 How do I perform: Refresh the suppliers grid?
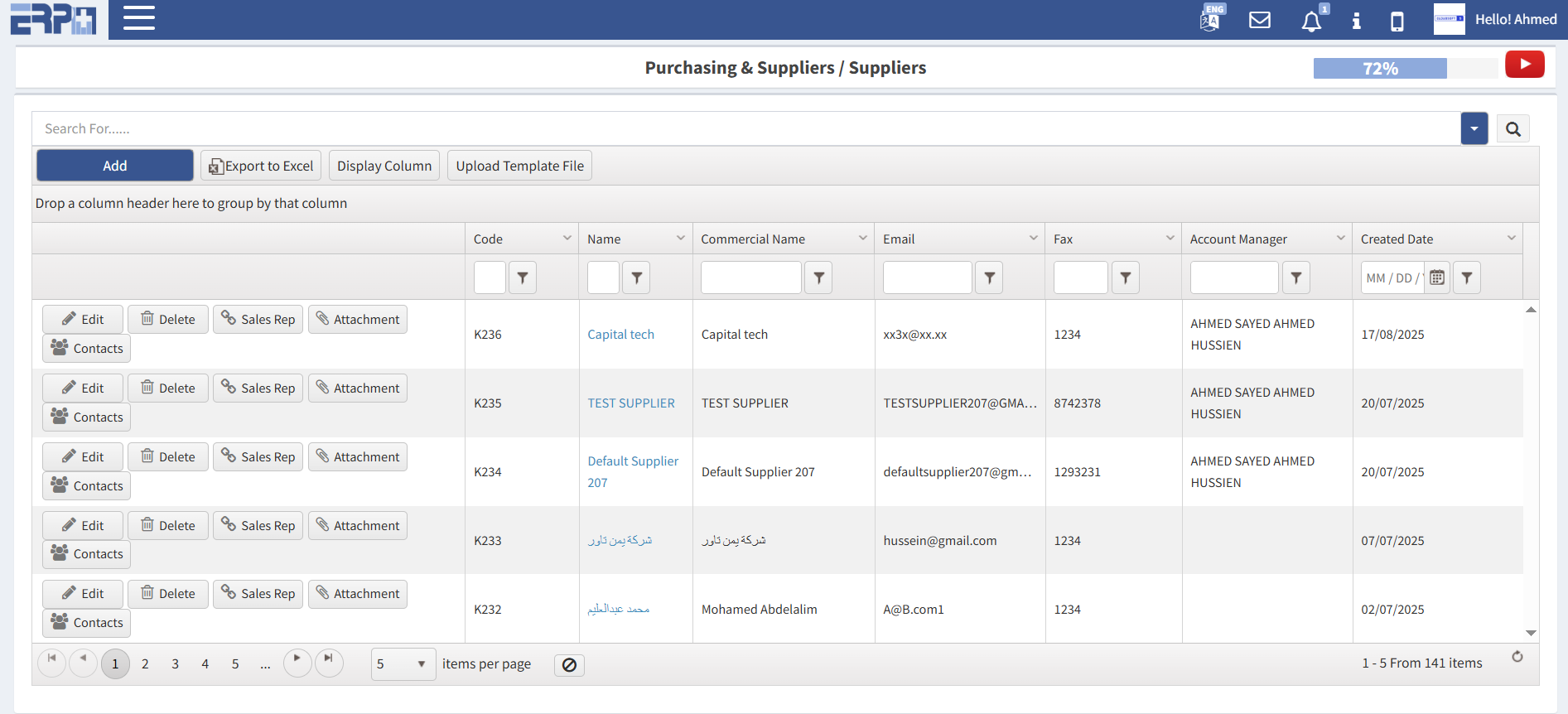tap(1517, 657)
